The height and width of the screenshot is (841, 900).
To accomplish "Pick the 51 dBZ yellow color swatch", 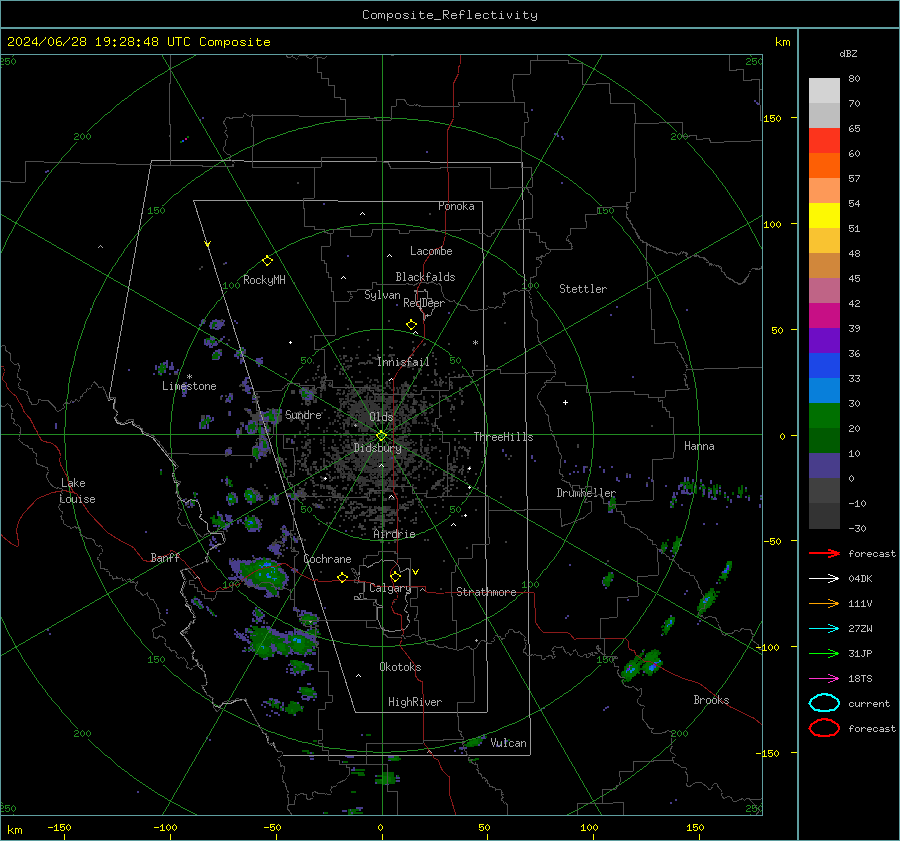I will (824, 215).
